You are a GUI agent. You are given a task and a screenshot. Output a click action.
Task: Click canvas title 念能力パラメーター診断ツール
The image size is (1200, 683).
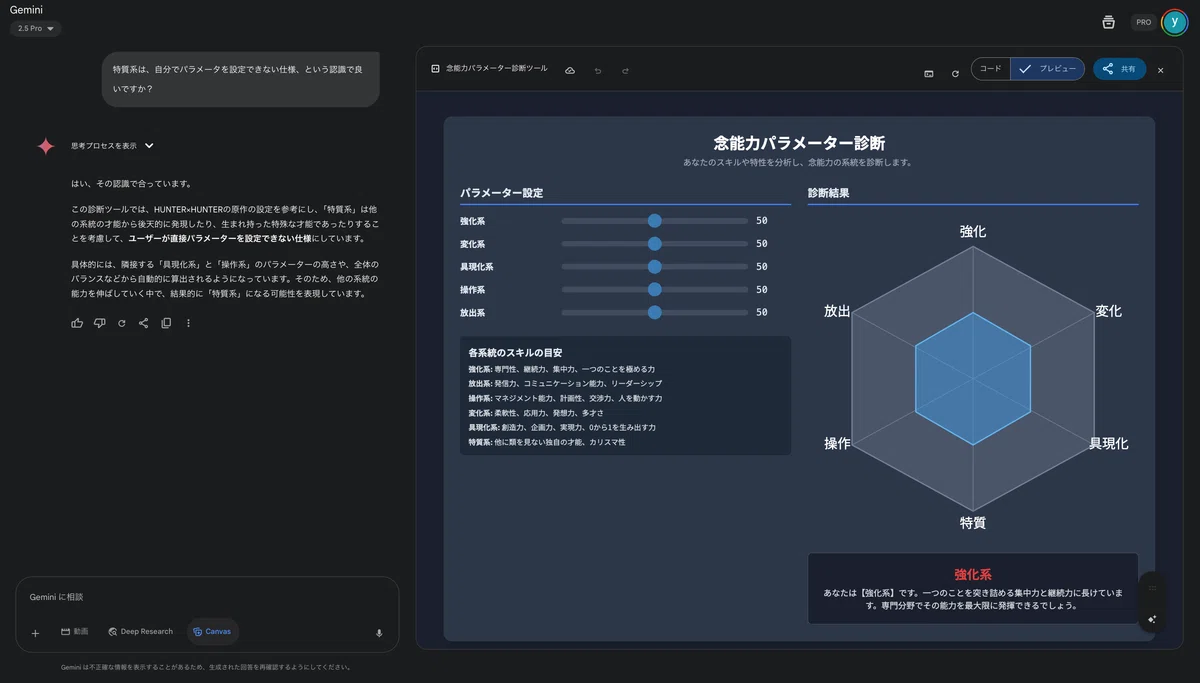pyautogui.click(x=496, y=69)
